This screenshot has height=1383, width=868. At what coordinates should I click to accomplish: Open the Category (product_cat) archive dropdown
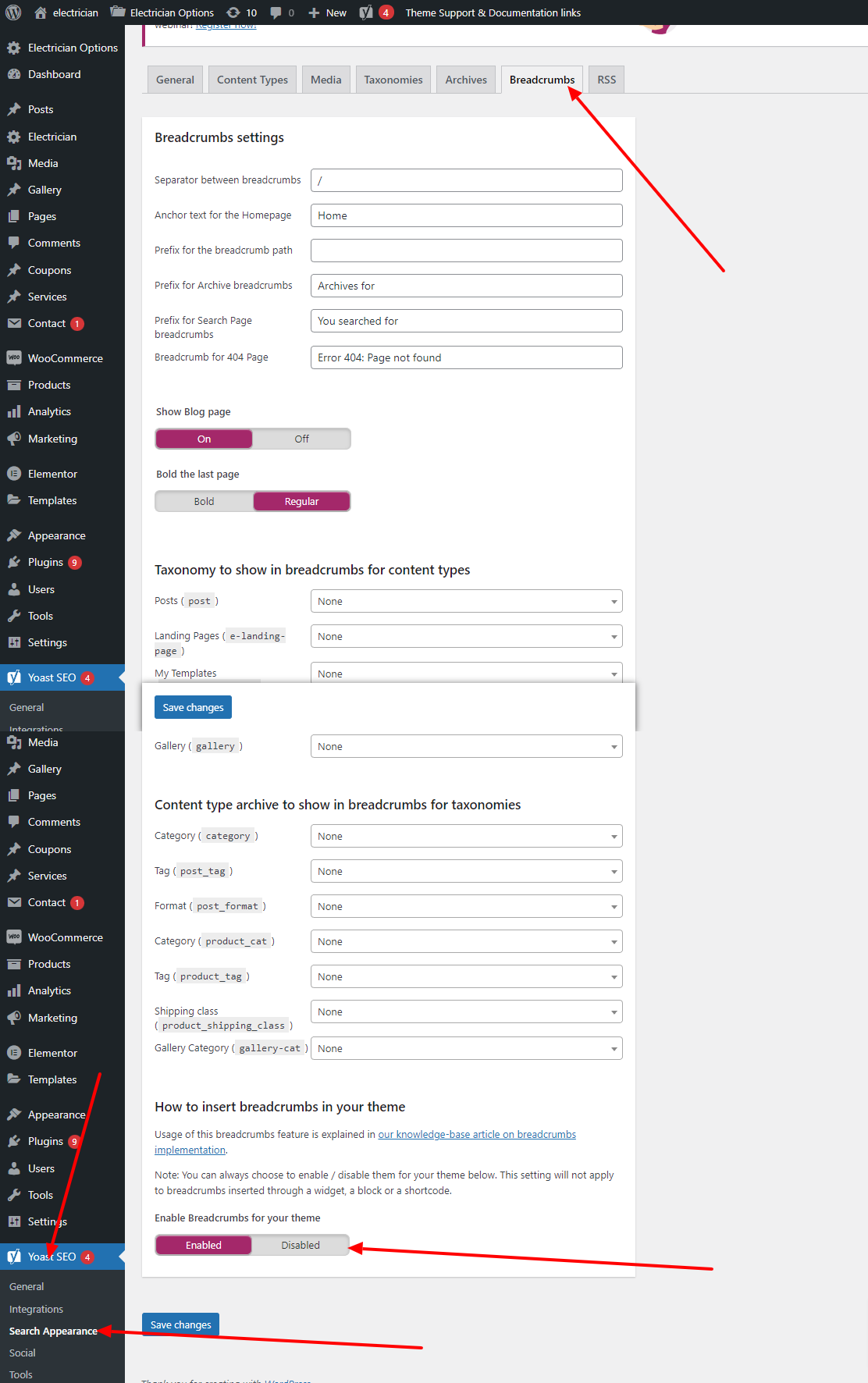pyautogui.click(x=467, y=942)
